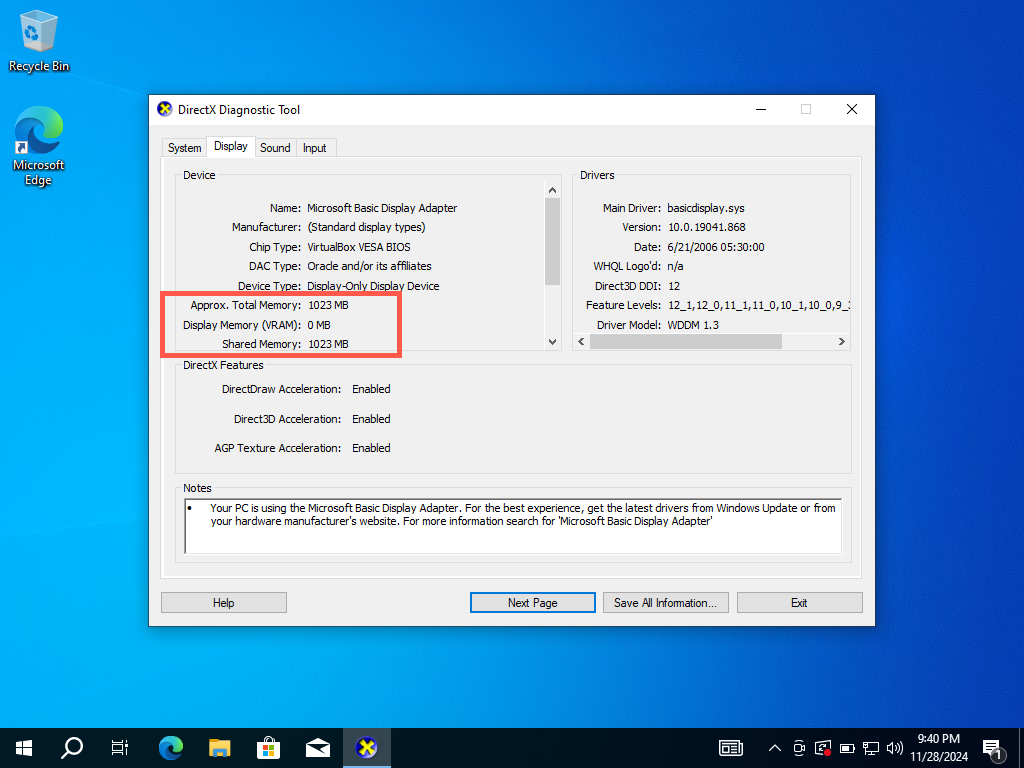Open File Explorer from the taskbar
The width and height of the screenshot is (1024, 768).
(220, 747)
